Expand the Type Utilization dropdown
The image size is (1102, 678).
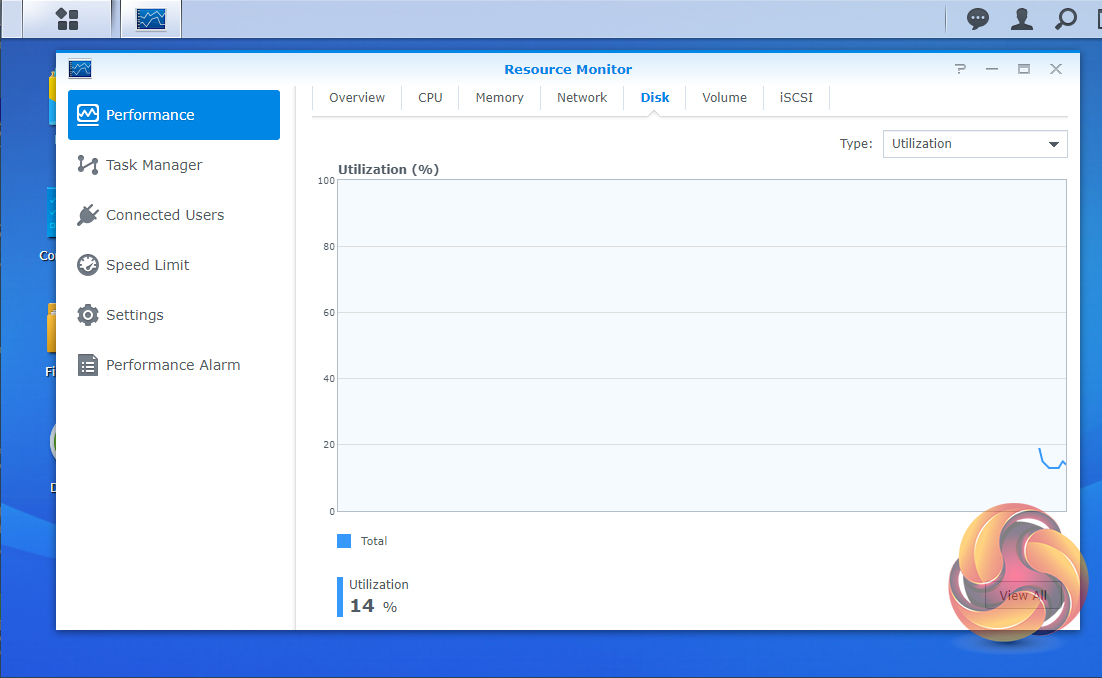pos(974,144)
